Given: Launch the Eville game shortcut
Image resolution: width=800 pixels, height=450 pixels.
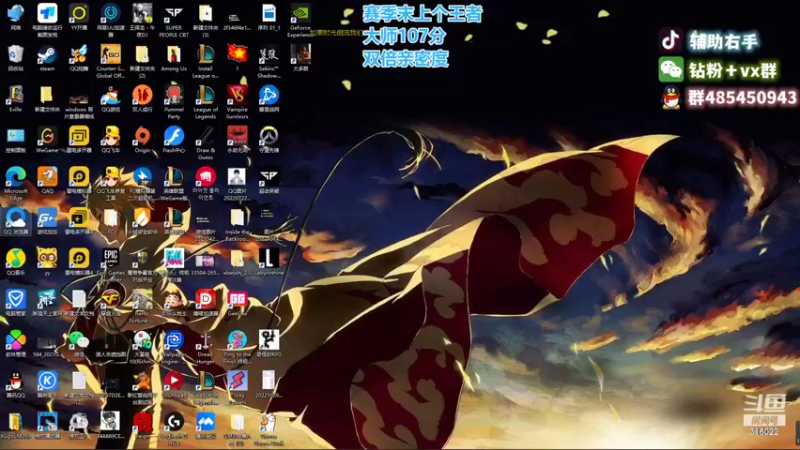Looking at the screenshot, I should [x=15, y=96].
